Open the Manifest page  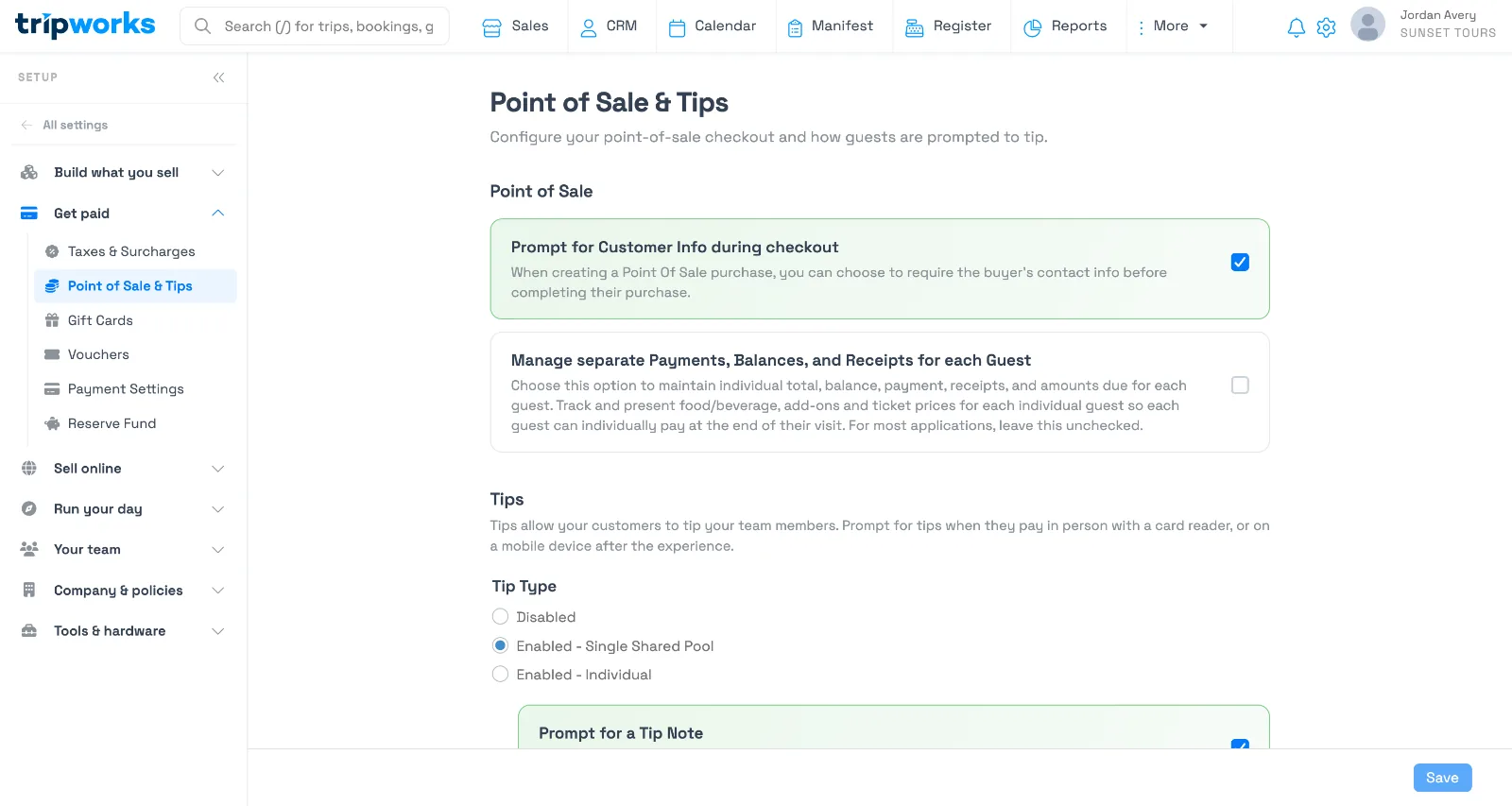pyautogui.click(x=830, y=26)
